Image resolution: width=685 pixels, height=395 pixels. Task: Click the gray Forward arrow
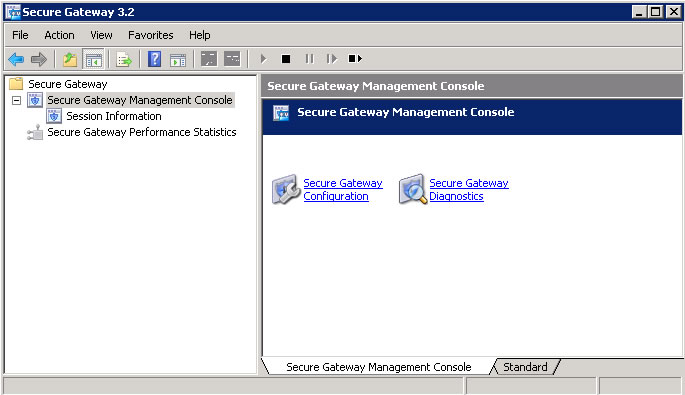point(39,59)
